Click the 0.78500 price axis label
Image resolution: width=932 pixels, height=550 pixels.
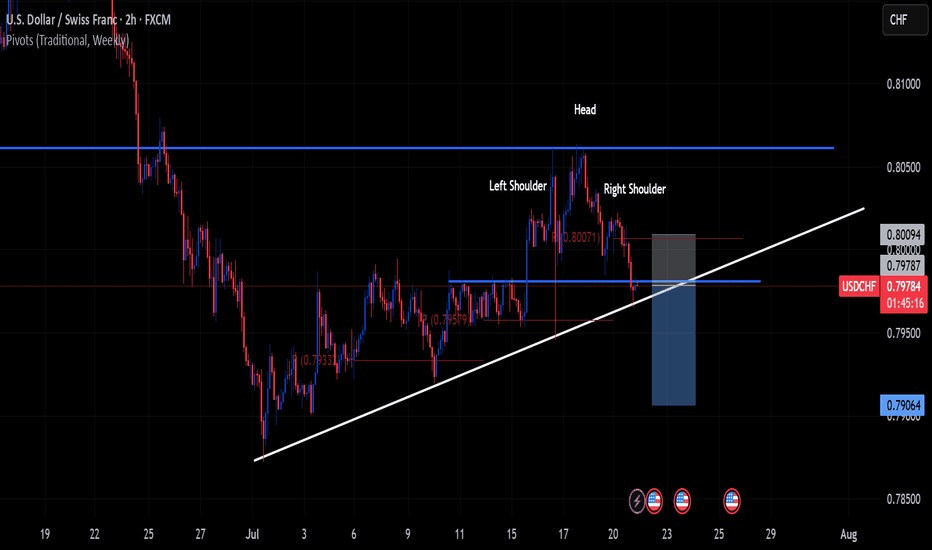tap(903, 499)
